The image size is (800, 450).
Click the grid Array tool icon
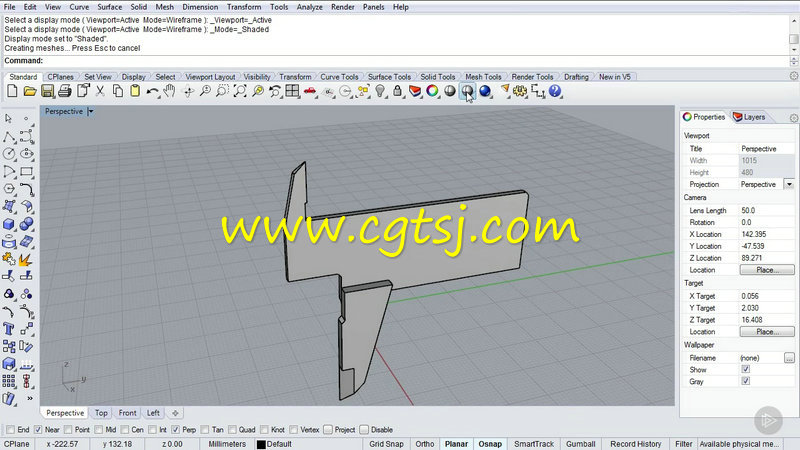point(9,381)
